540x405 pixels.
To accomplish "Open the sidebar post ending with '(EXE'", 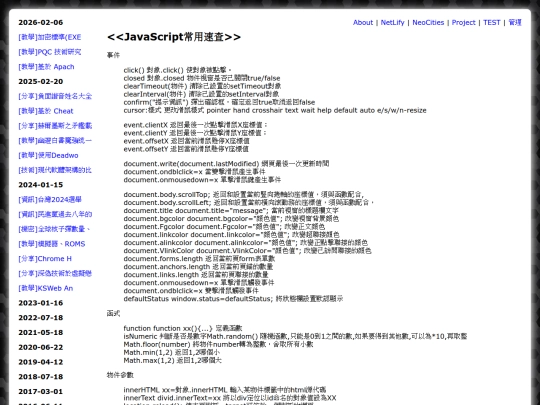I will 50,37.
